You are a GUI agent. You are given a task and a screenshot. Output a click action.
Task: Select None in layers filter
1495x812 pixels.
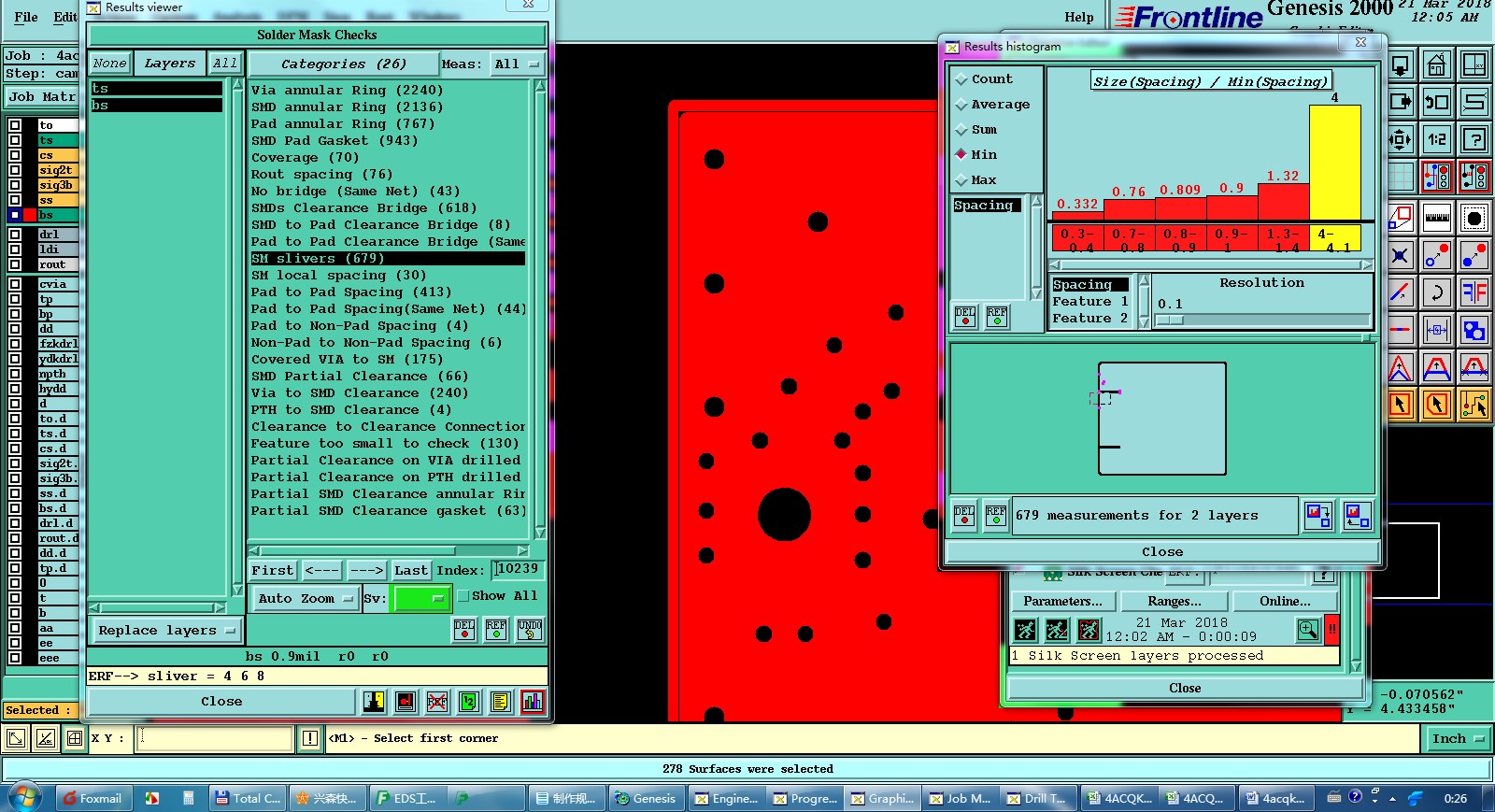[109, 64]
